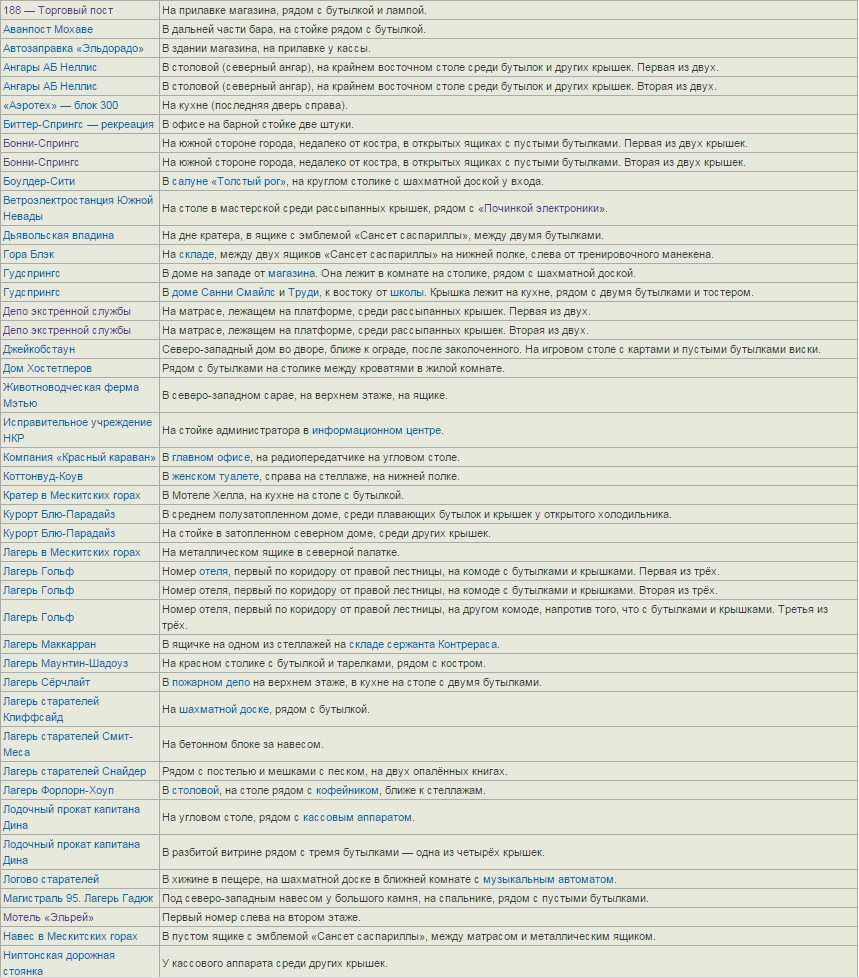Viewport: 859px width, 978px height.
Task: Go to the «Лагерь Сёрчлайт» page
Action: click(47, 683)
